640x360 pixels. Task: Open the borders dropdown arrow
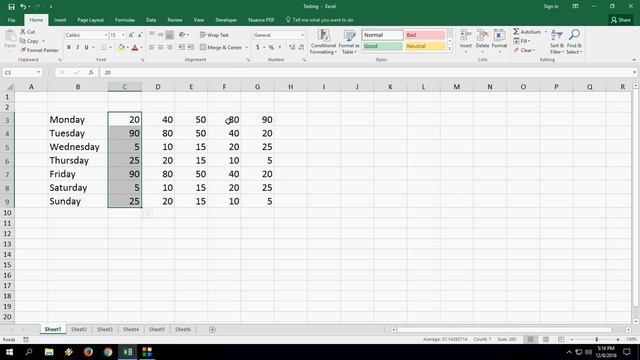111,47
